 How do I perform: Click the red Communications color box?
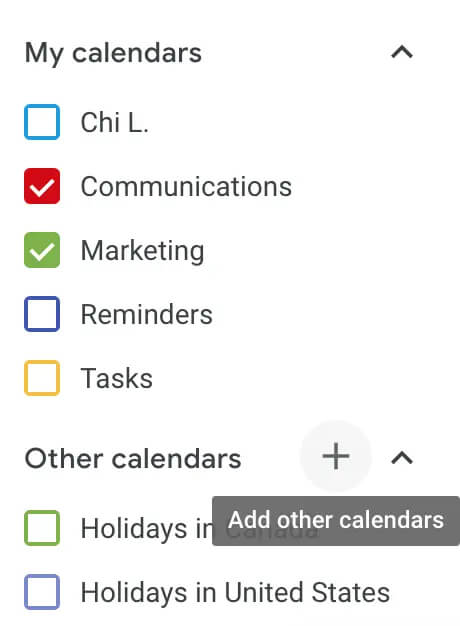(x=42, y=186)
